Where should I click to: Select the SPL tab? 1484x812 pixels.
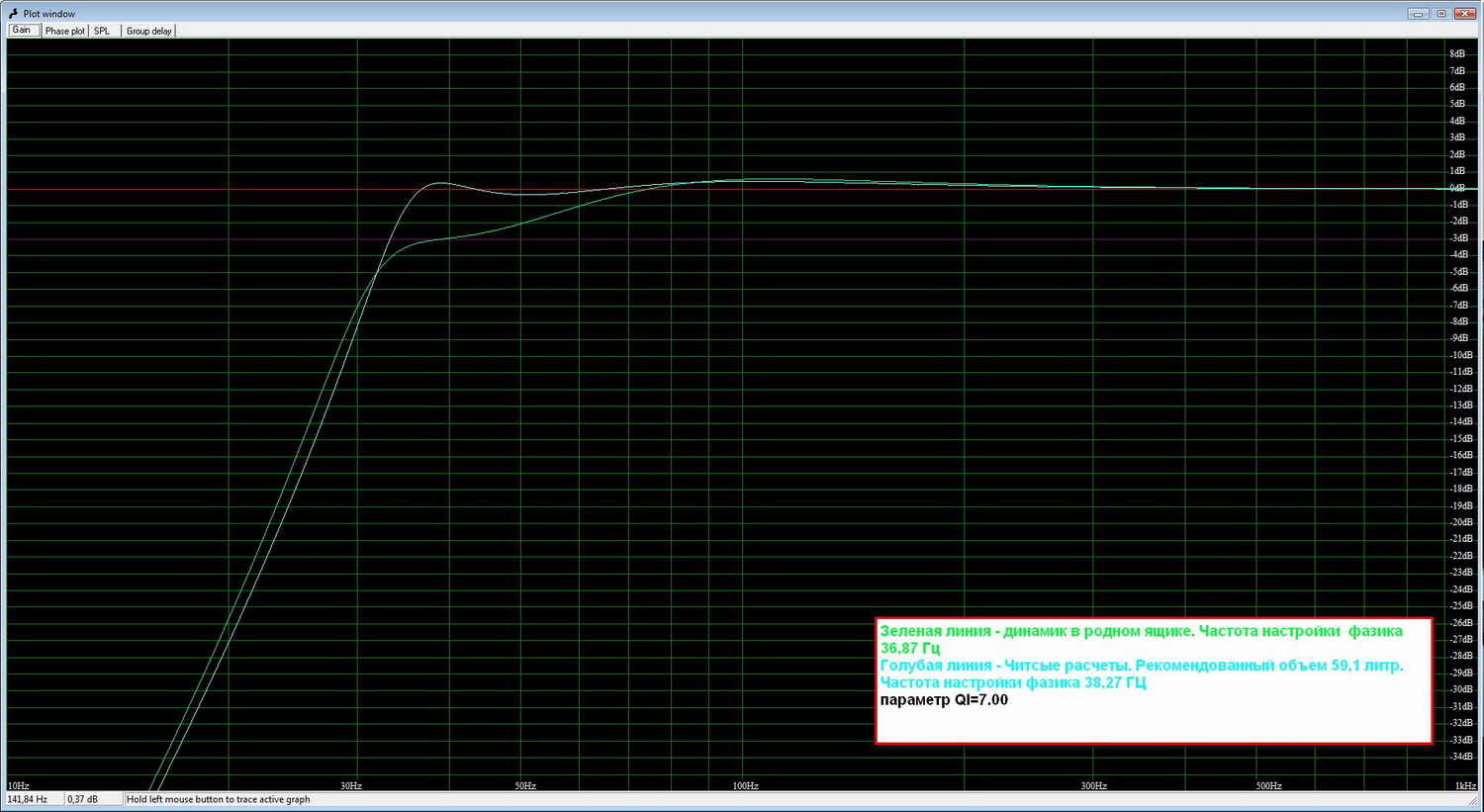[x=103, y=32]
